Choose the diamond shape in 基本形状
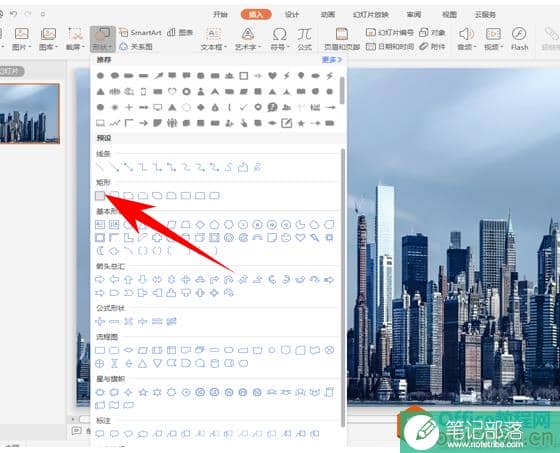 [200, 224]
